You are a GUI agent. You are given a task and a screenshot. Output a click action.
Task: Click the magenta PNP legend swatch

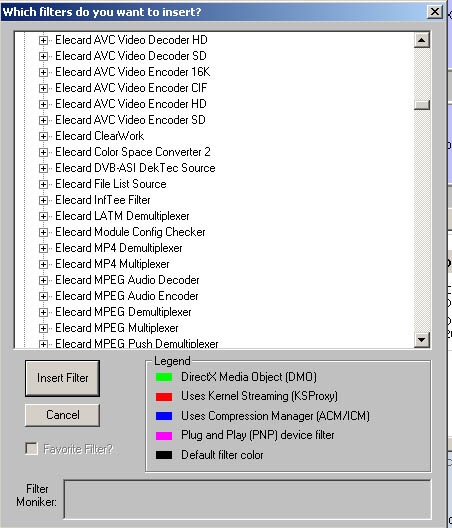[x=164, y=436]
